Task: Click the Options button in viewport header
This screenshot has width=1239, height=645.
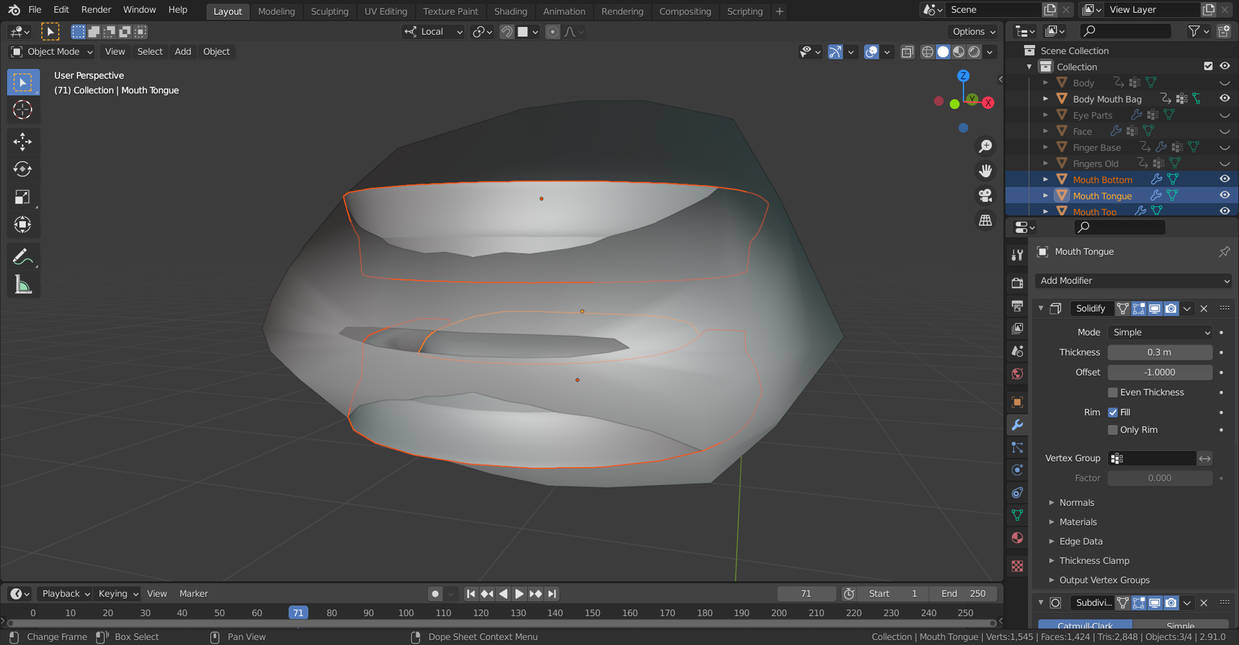Action: (974, 32)
